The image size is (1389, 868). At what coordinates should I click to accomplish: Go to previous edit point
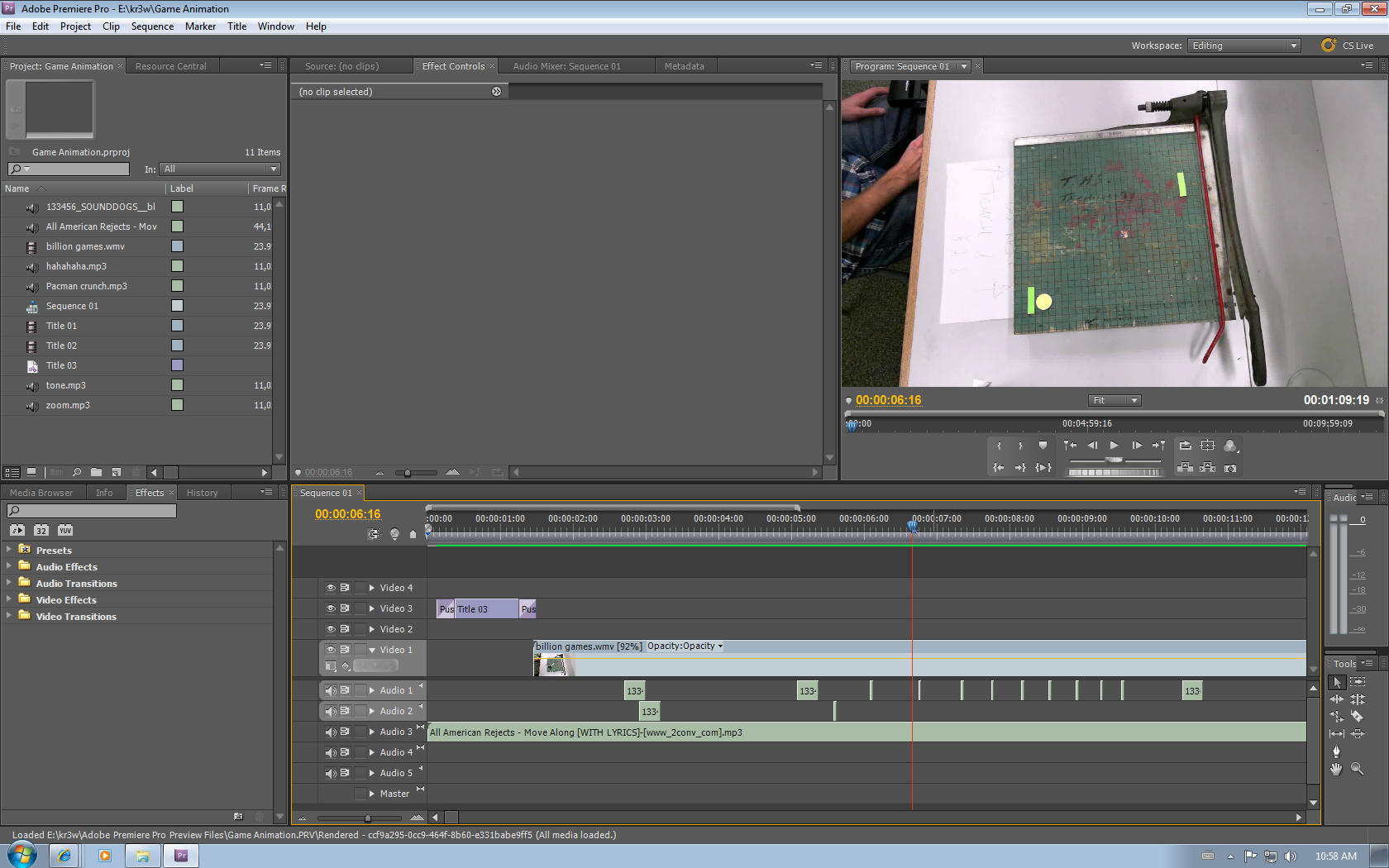click(1070, 446)
